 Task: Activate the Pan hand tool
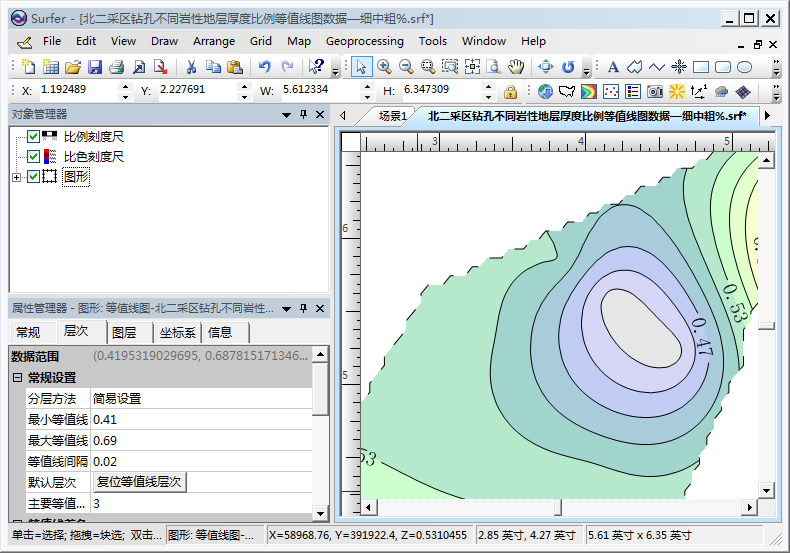pos(516,66)
